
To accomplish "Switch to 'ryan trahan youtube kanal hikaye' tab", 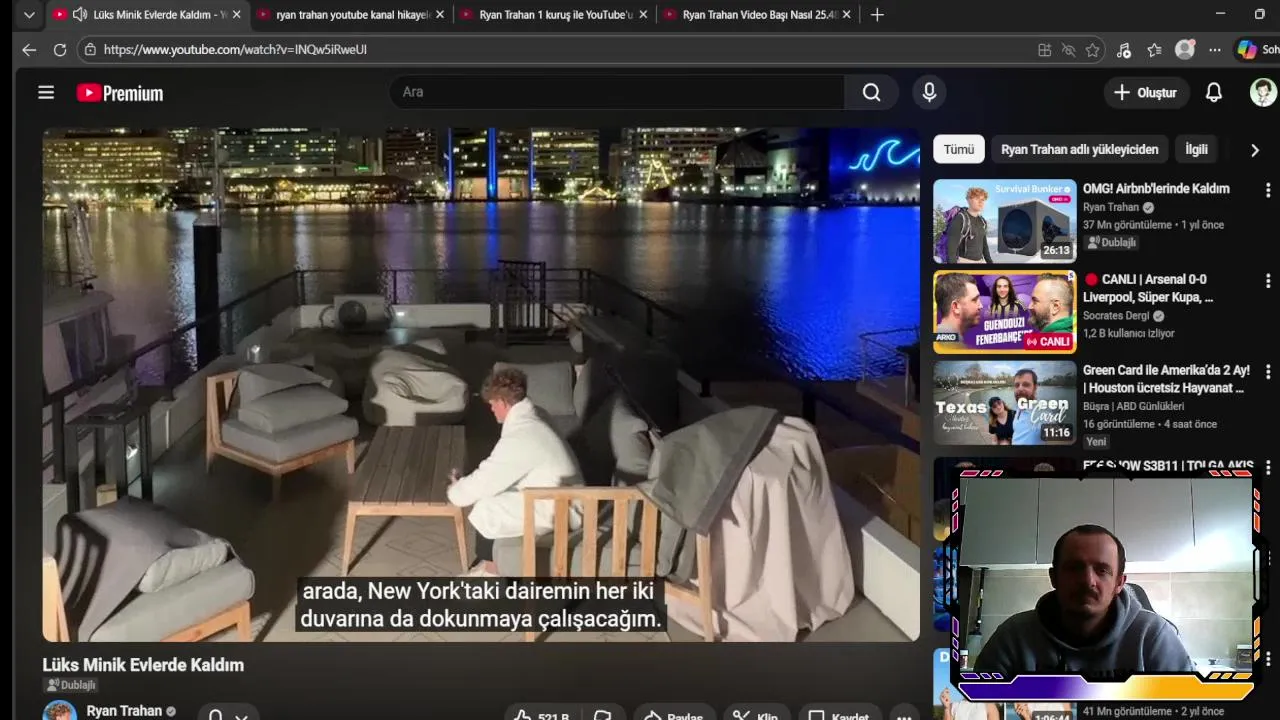I will [350, 15].
